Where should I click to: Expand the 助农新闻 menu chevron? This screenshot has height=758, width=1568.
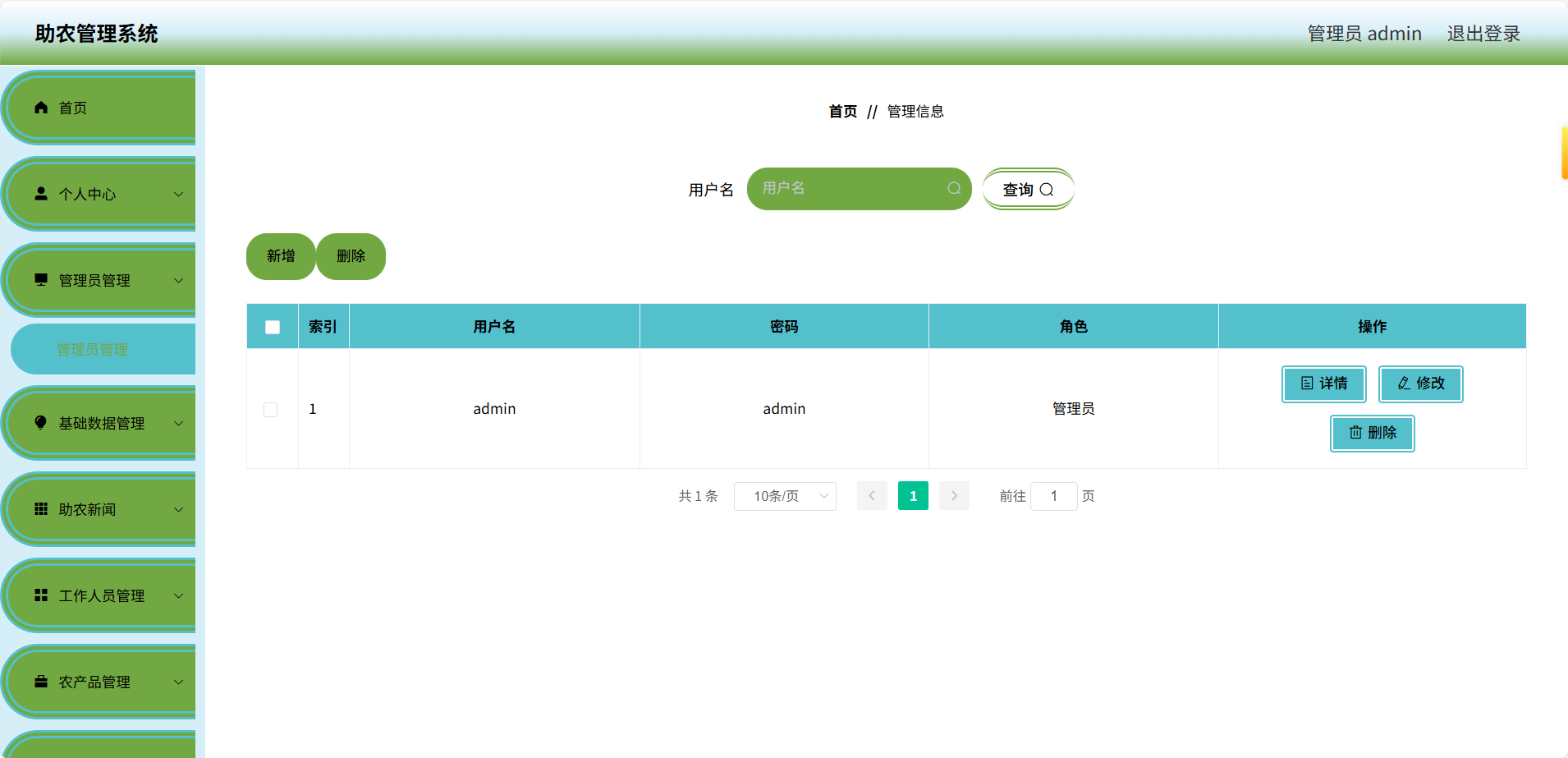point(179,509)
